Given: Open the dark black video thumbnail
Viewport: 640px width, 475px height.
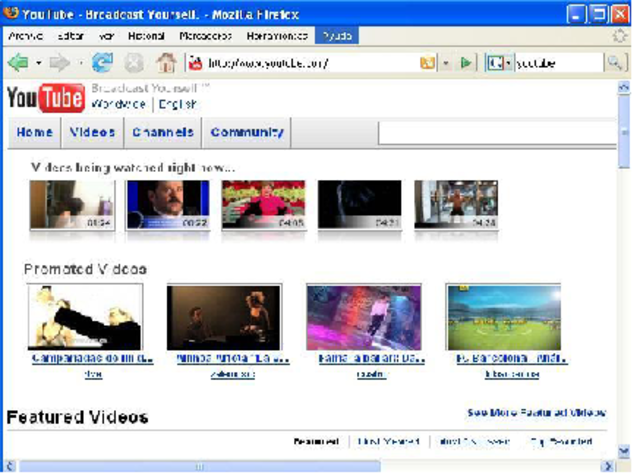Looking at the screenshot, I should point(360,205).
